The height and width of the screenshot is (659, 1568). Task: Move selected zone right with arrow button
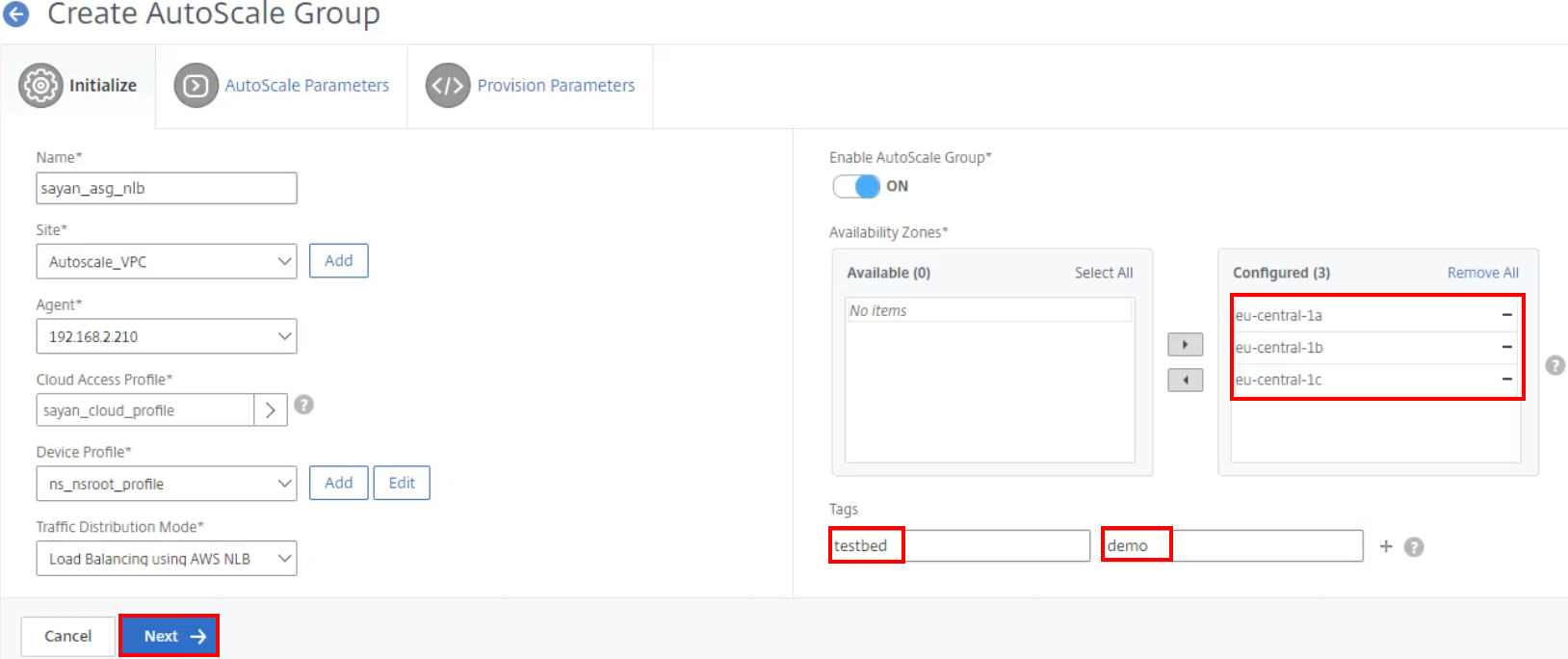tap(1186, 344)
